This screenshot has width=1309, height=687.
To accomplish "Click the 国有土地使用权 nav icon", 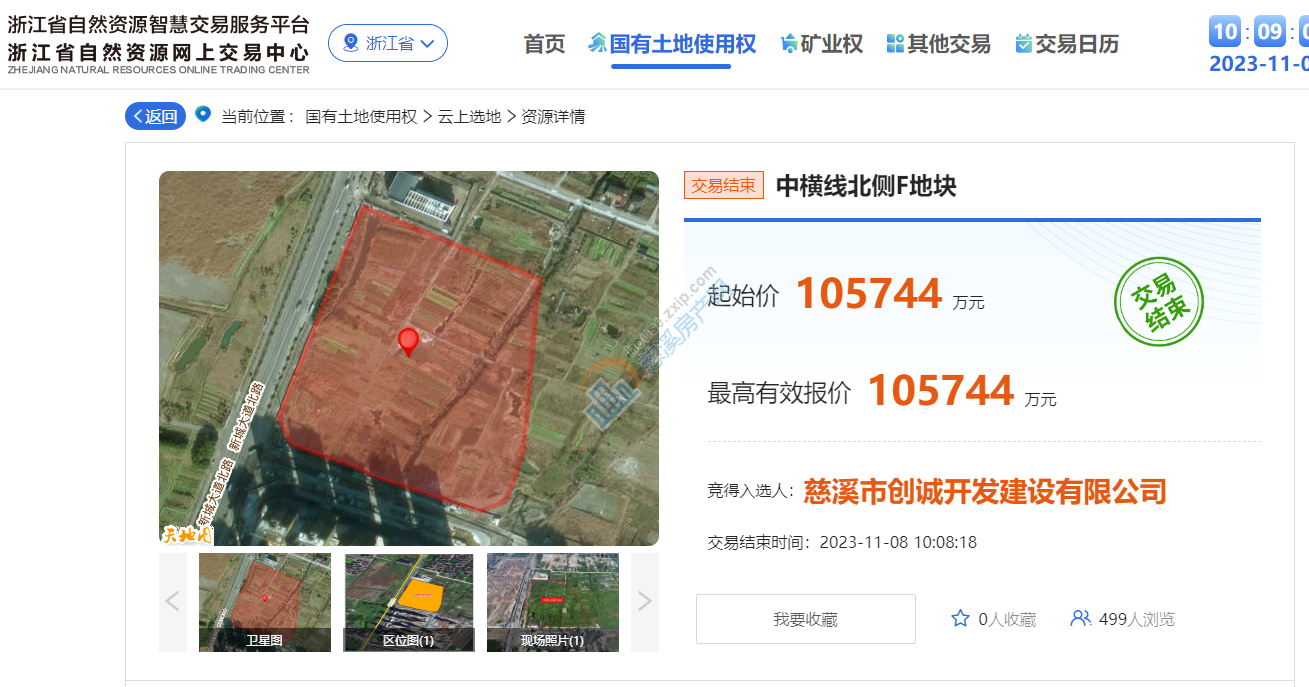I will pyautogui.click(x=598, y=44).
